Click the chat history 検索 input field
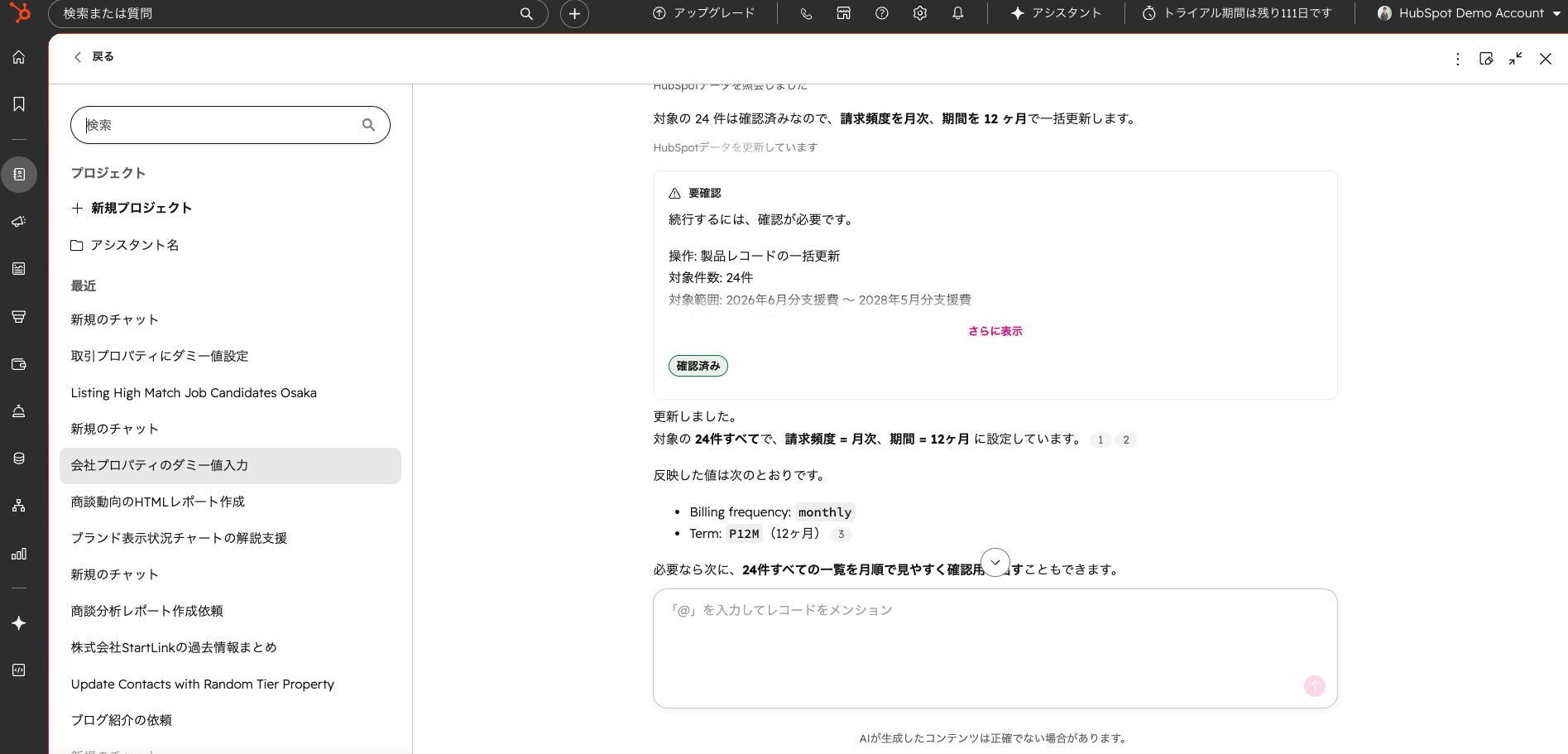Screen dimensions: 1568x754 pyautogui.click(x=230, y=125)
